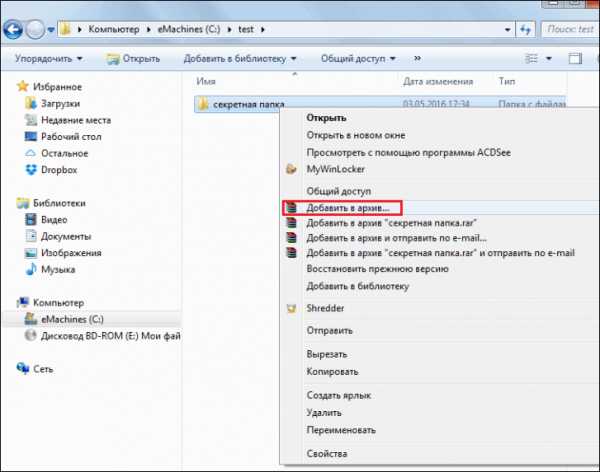Click the Сеть network icon

point(23,368)
